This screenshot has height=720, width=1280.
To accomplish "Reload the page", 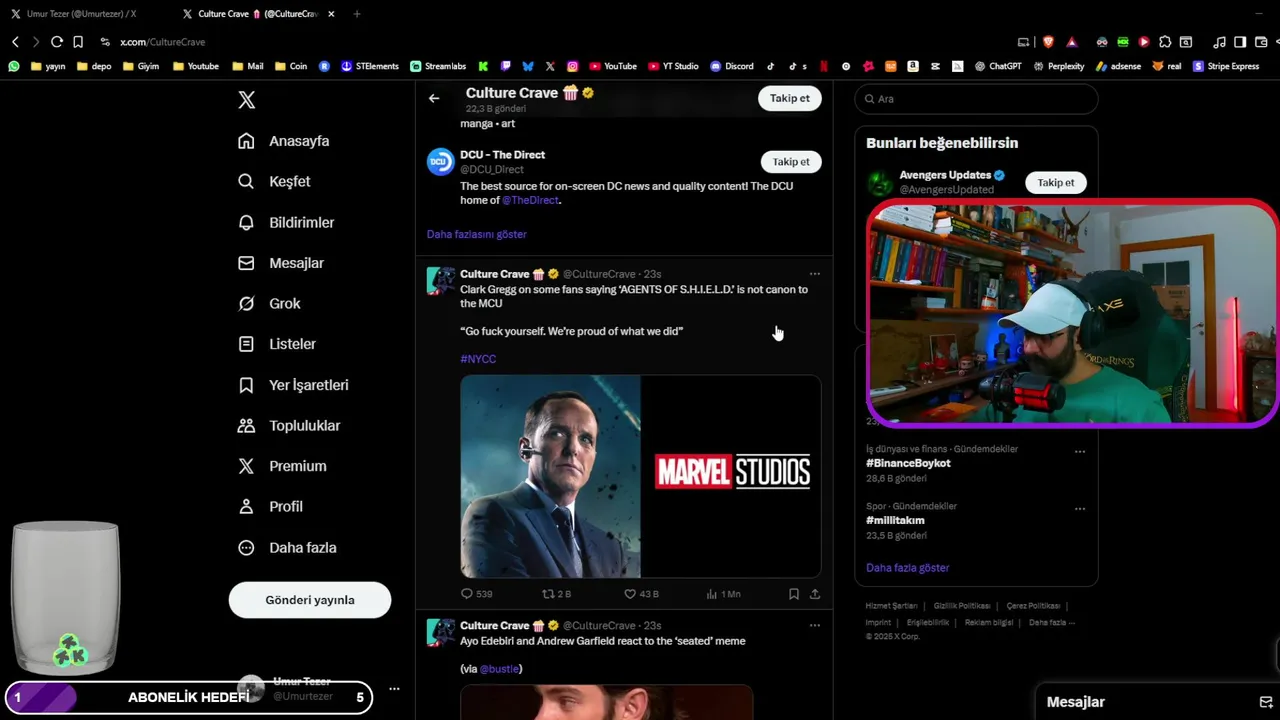I will pos(57,42).
